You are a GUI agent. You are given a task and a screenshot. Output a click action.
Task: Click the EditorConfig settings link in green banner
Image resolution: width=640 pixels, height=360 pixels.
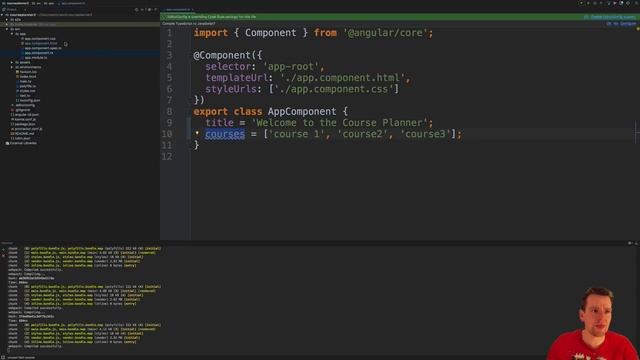coord(613,17)
